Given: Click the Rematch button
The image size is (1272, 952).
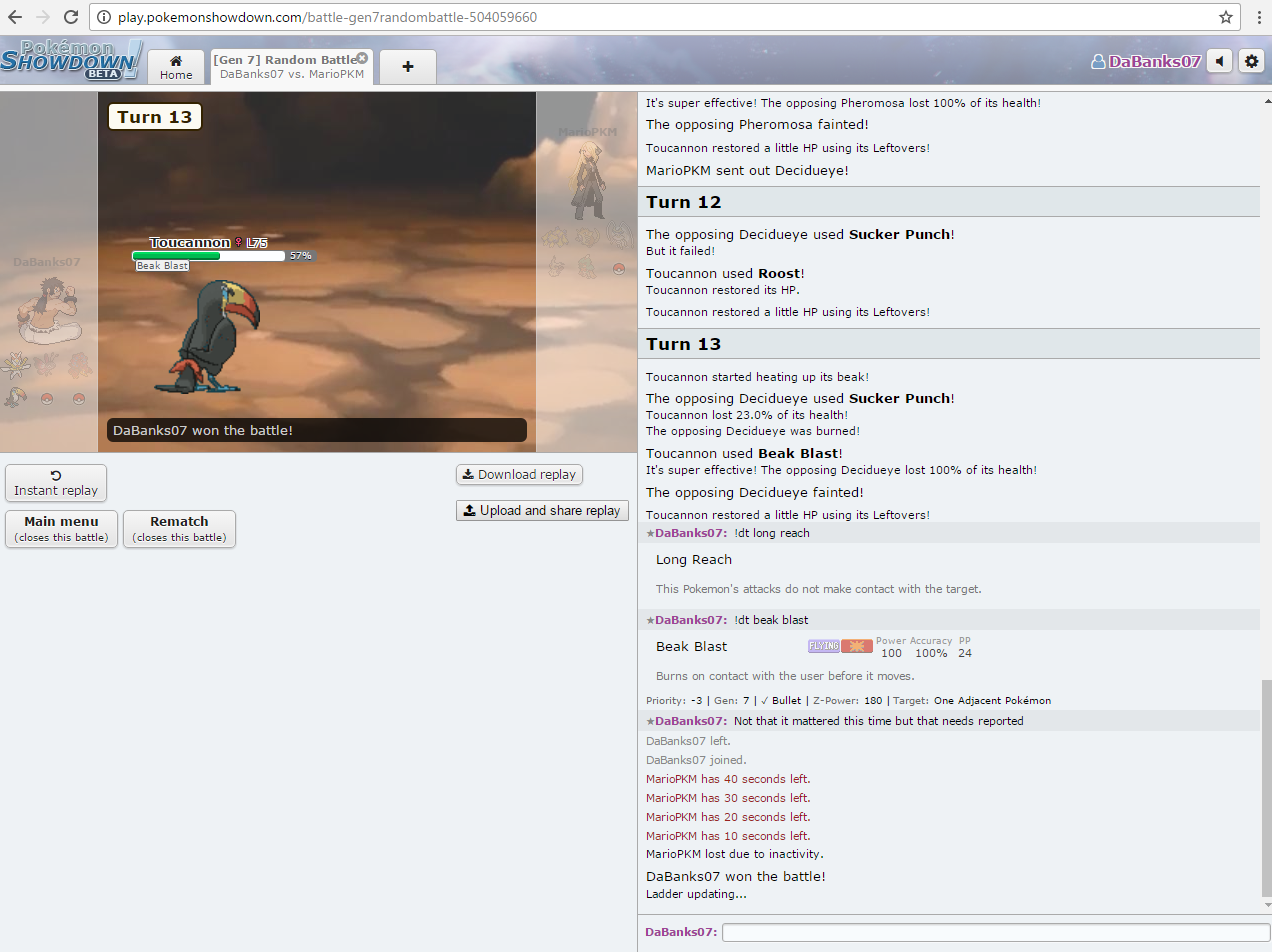Looking at the screenshot, I should tap(179, 529).
